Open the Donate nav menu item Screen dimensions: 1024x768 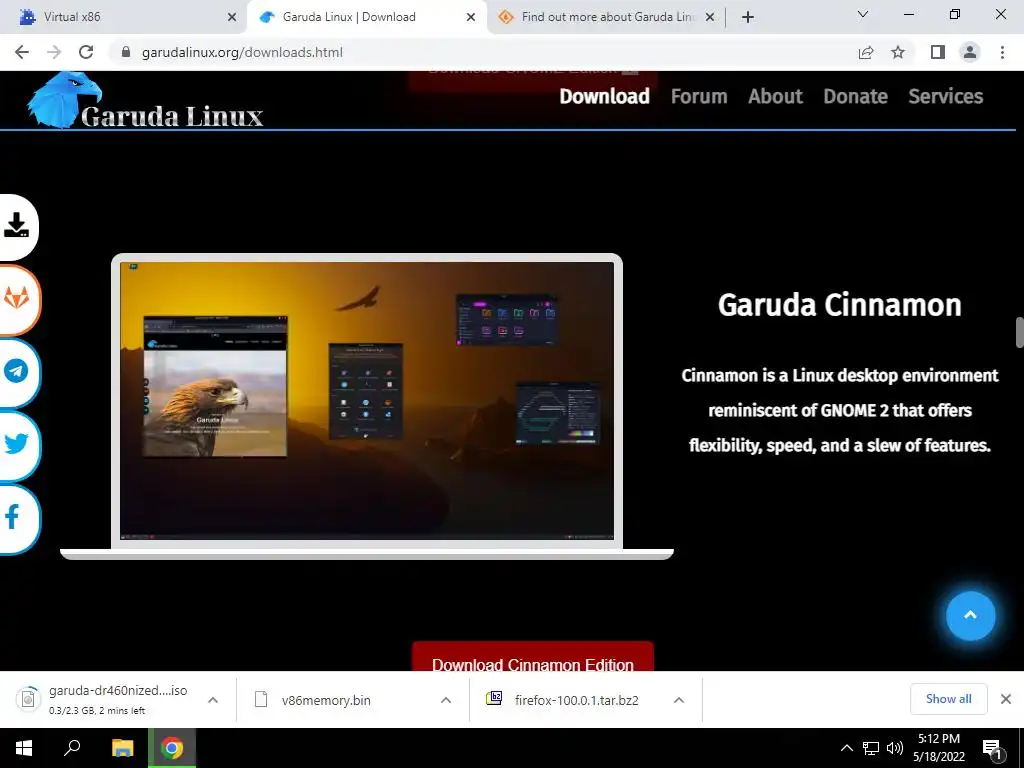(x=855, y=97)
